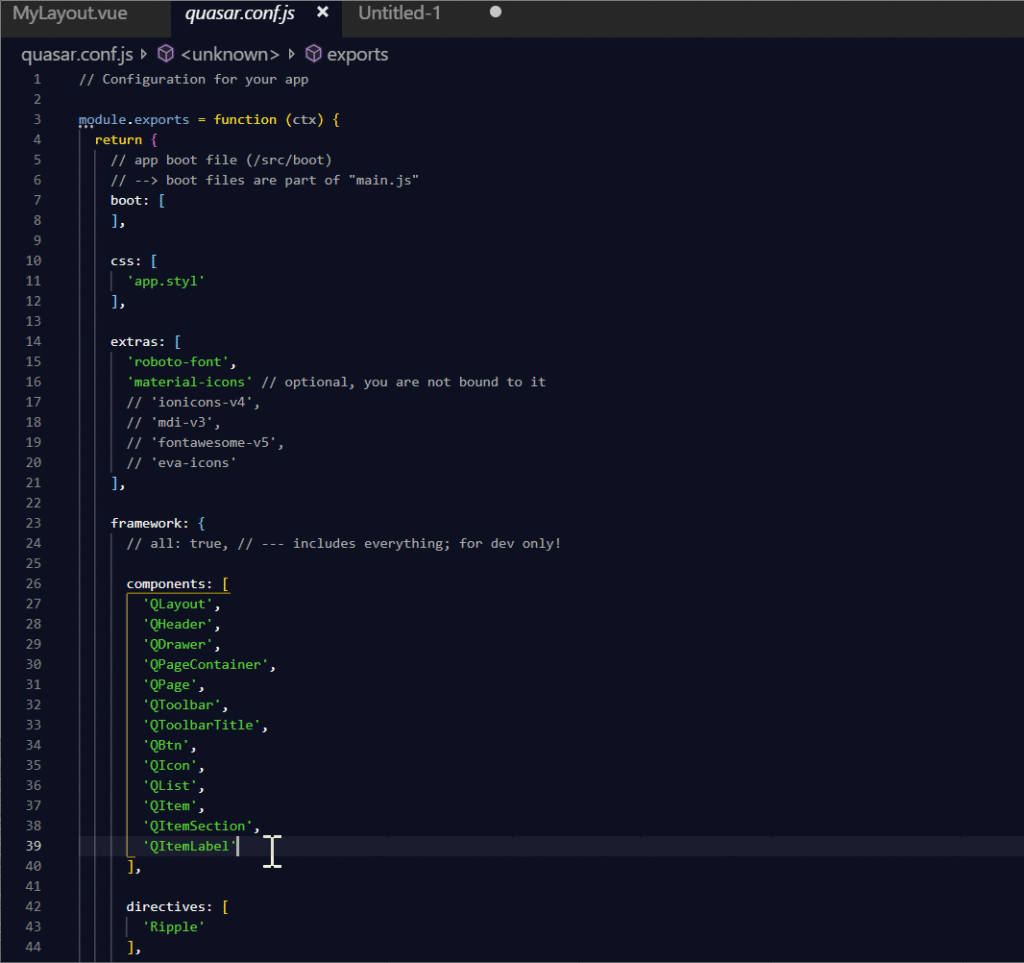Click the cube icon beside exports breadcrumb

pyautogui.click(x=314, y=54)
